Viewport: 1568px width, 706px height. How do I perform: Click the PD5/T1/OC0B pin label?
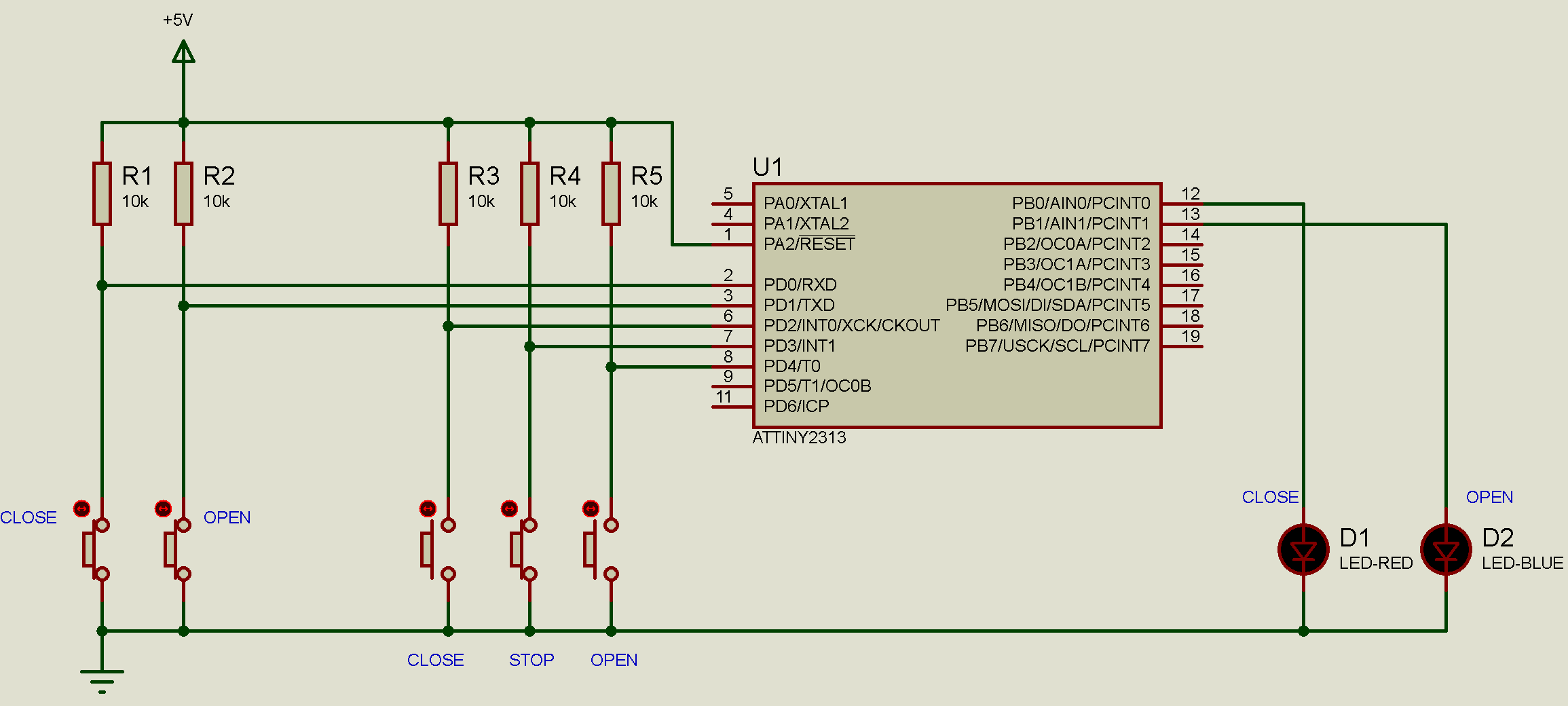(x=817, y=386)
